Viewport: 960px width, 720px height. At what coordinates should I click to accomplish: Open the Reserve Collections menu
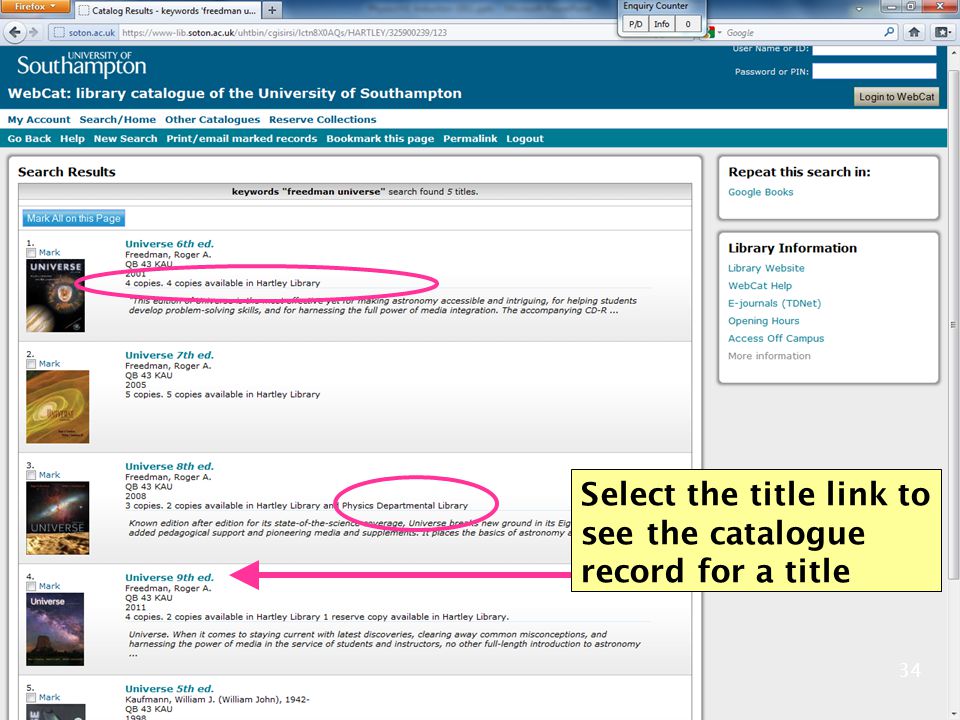coord(323,119)
